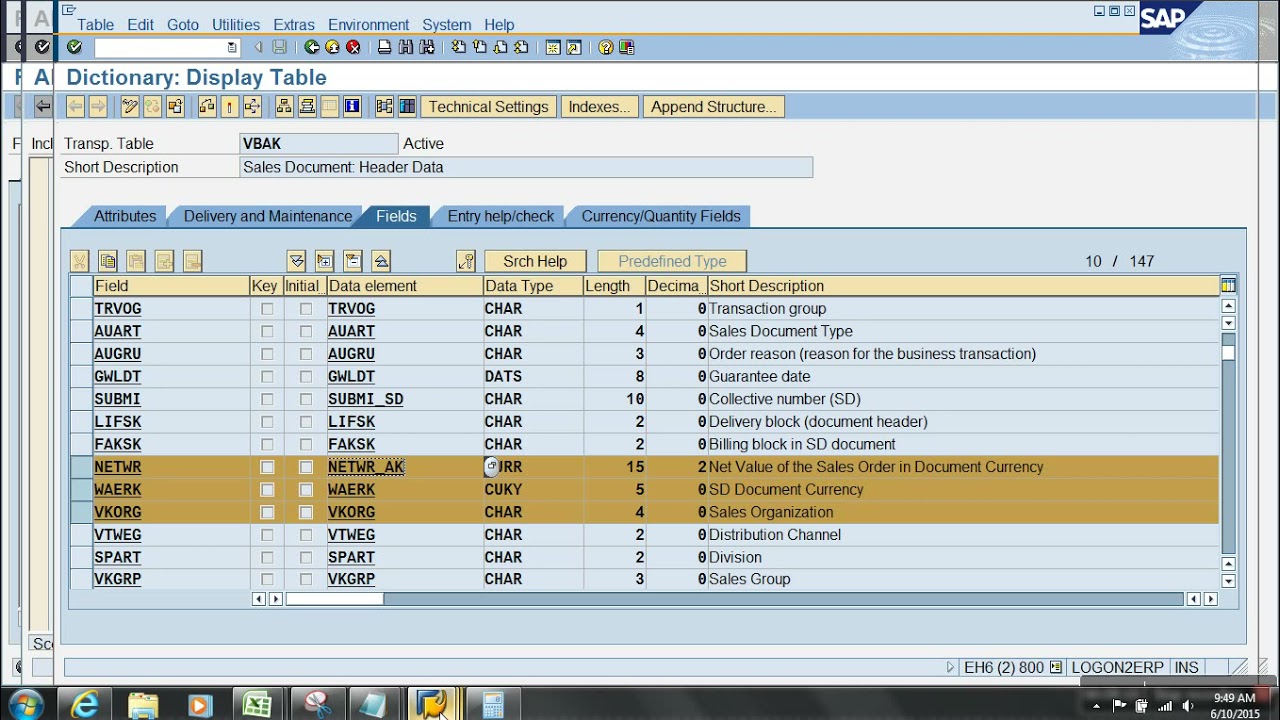Toggle the Key checkbox for VKGRP

[267, 579]
